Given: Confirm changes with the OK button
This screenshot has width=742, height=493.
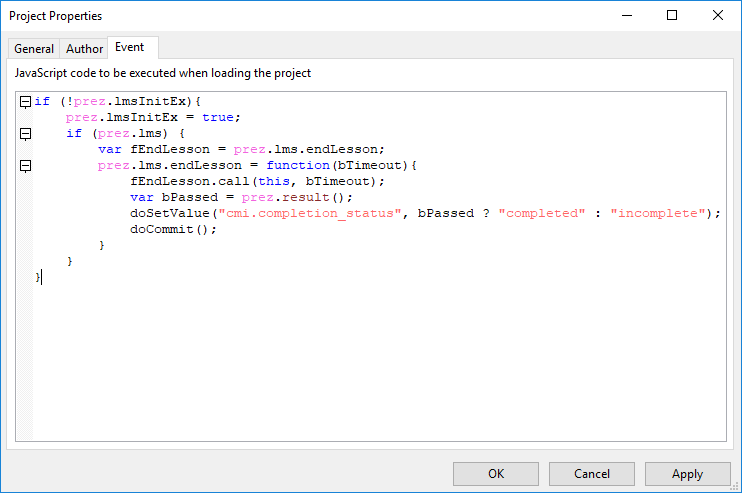Looking at the screenshot, I should 496,474.
